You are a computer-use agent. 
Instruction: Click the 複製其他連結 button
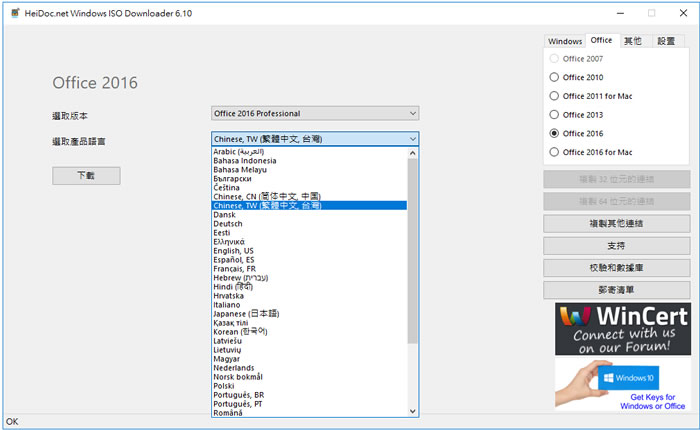[x=617, y=223]
